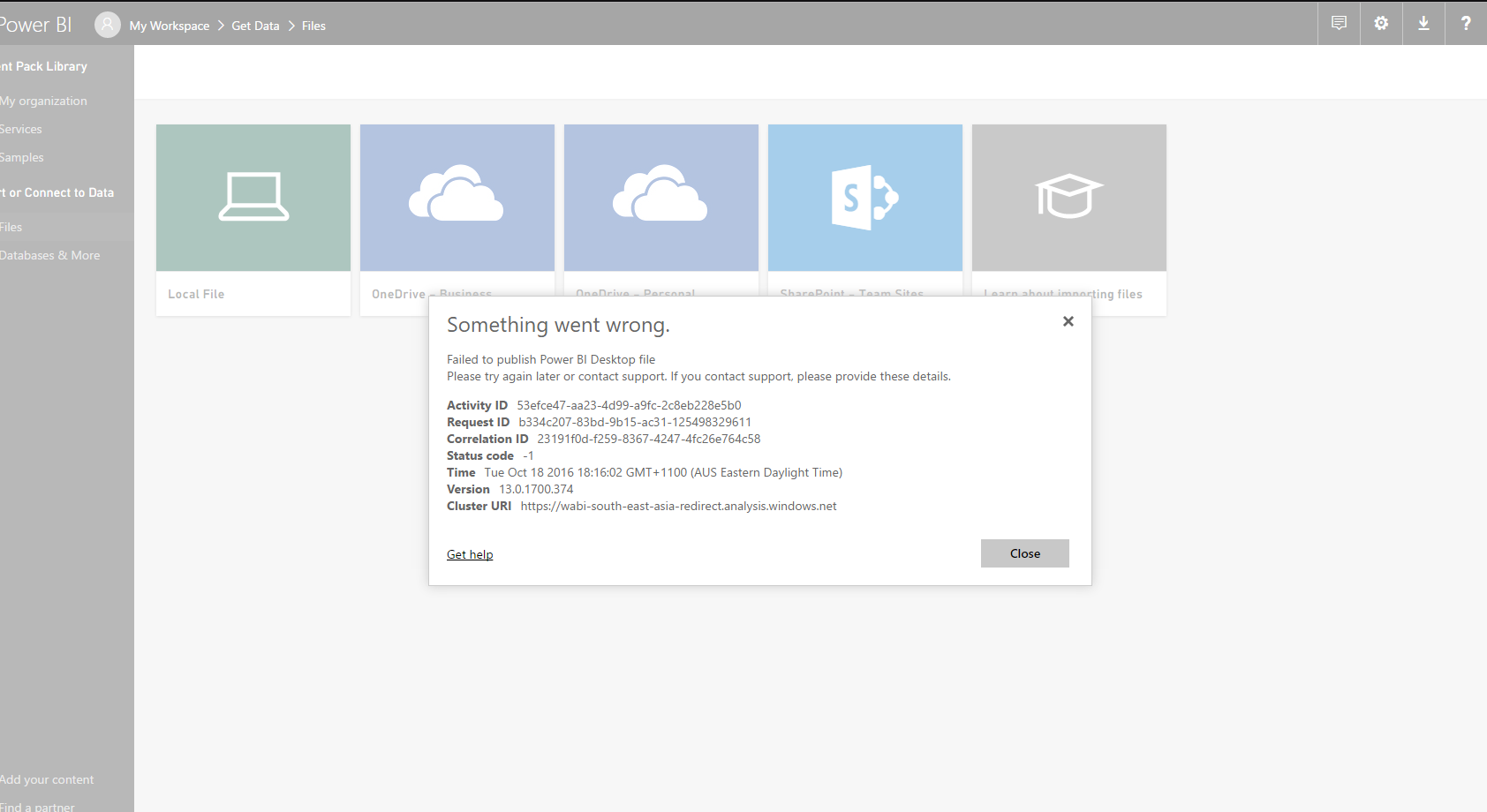Click the Cluster URI address text
Screen dimensions: 1487x812
pos(678,506)
